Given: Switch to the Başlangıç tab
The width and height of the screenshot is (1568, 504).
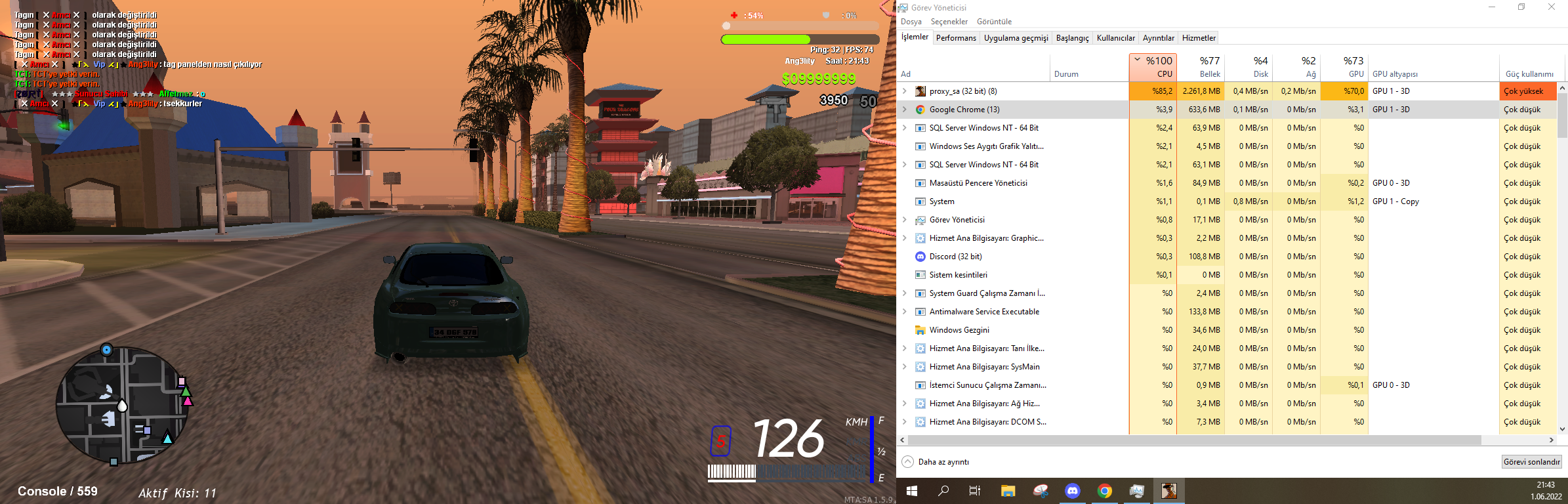Looking at the screenshot, I should coord(1073,38).
